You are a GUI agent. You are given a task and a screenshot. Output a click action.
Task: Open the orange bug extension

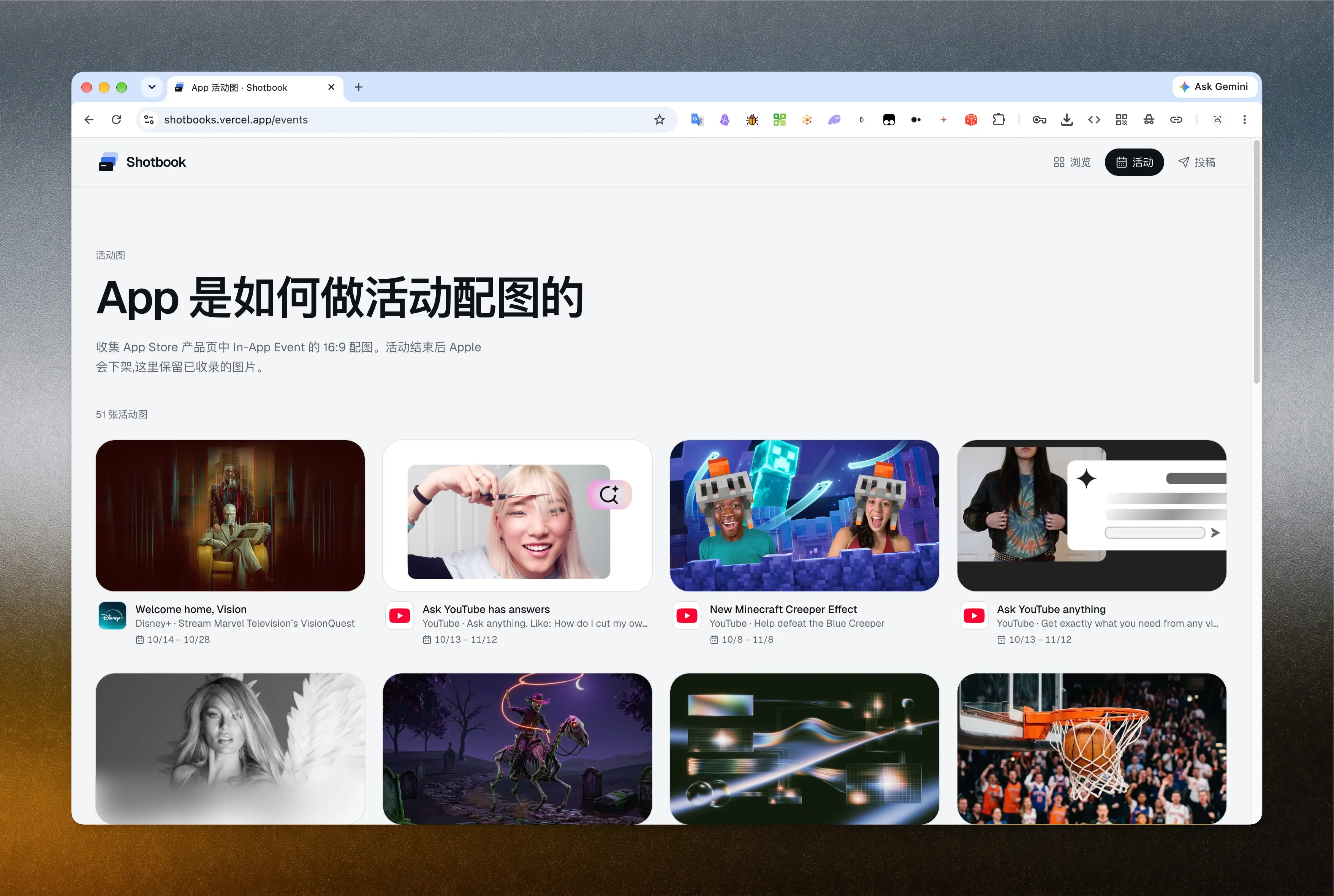pos(752,119)
